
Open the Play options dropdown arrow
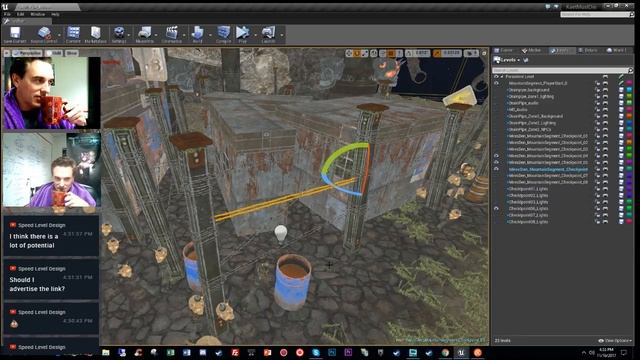point(256,35)
